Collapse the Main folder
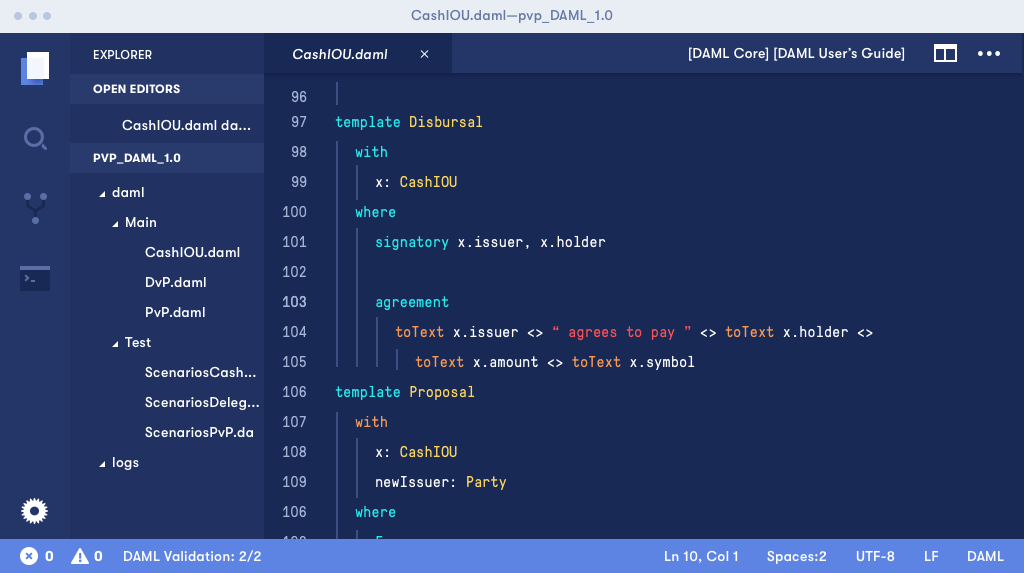This screenshot has width=1024, height=573. (115, 223)
